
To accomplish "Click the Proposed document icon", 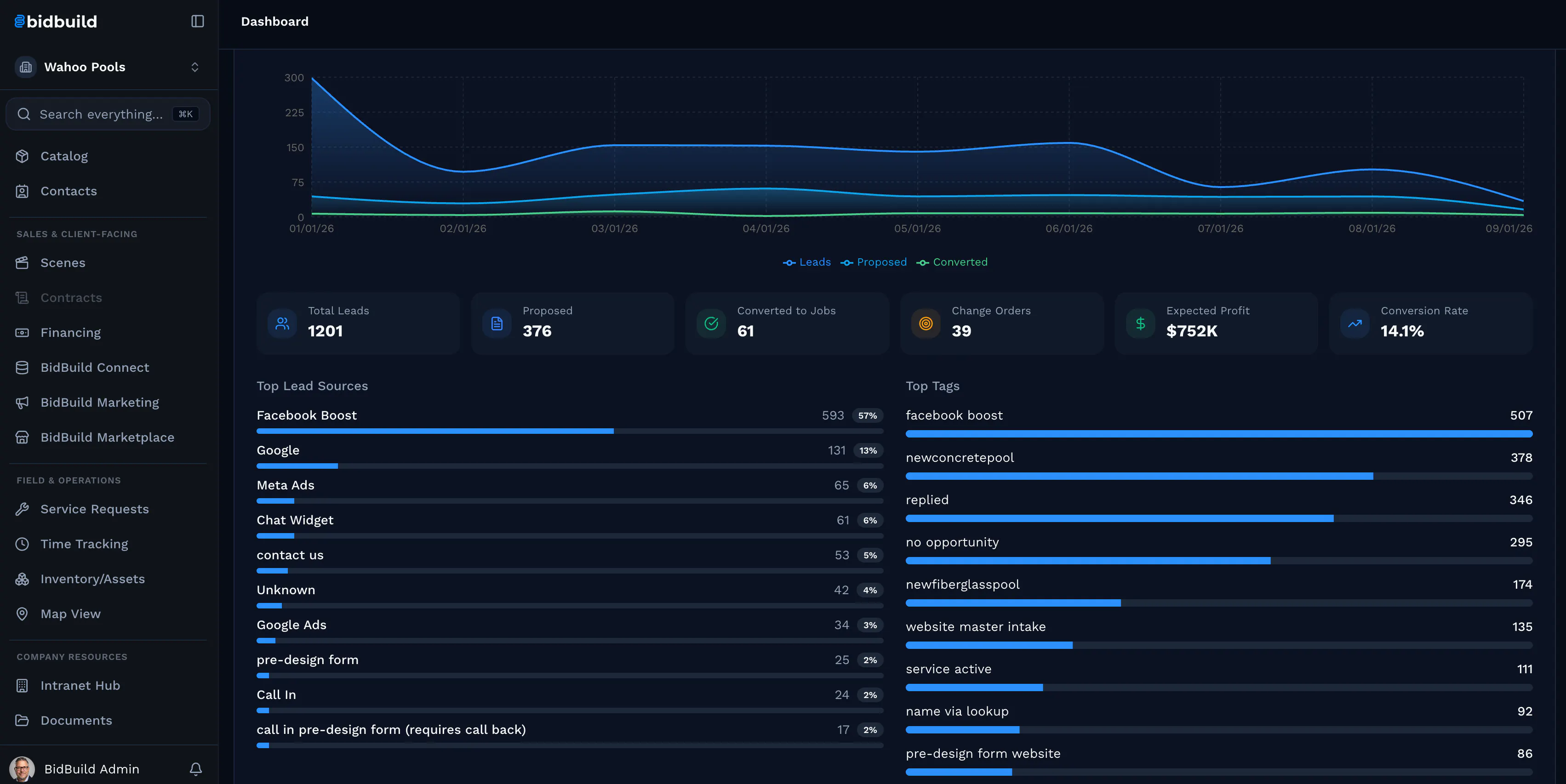I will 497,324.
